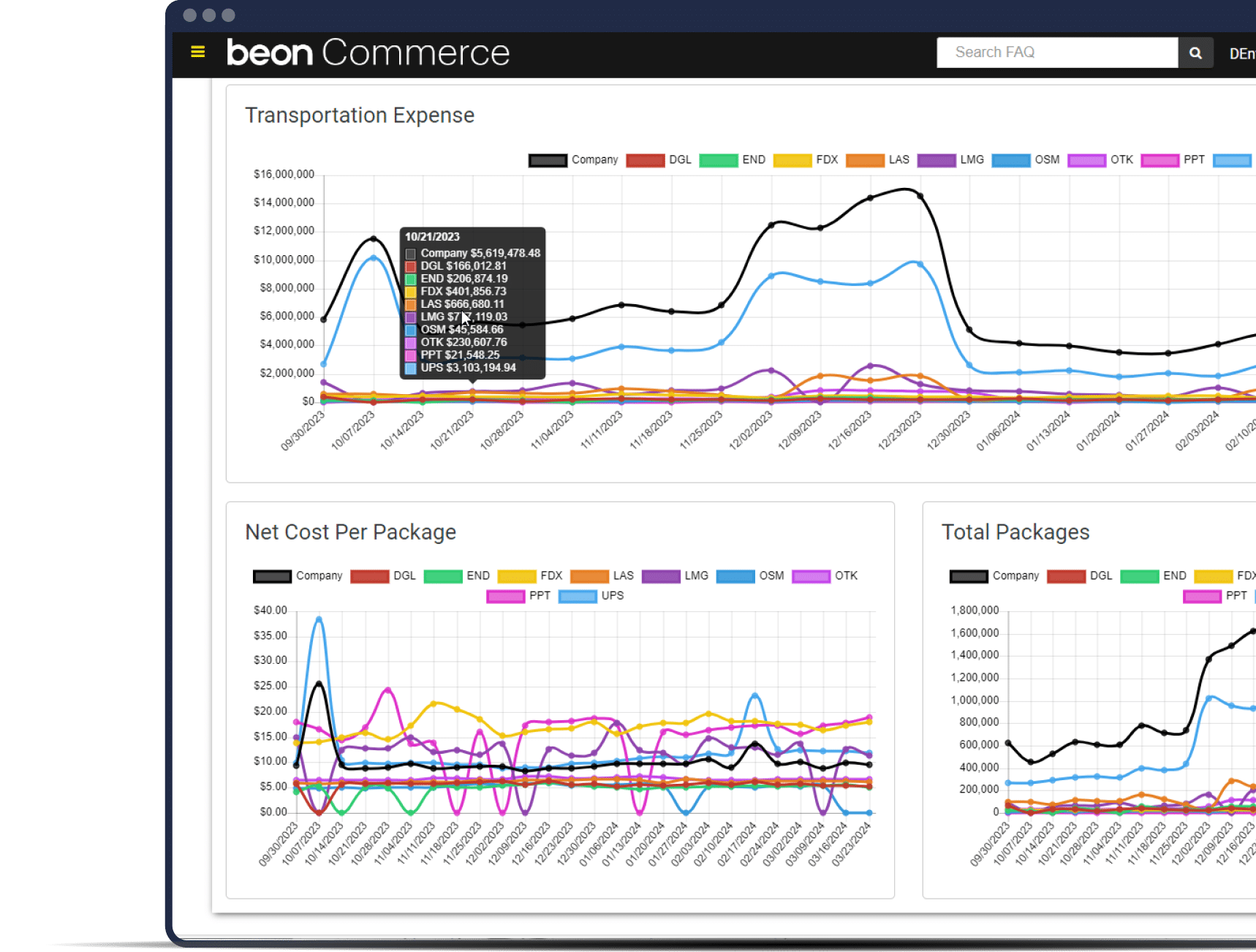Click the Total Packages heading
Viewport: 1256px width, 952px height.
click(x=1015, y=532)
